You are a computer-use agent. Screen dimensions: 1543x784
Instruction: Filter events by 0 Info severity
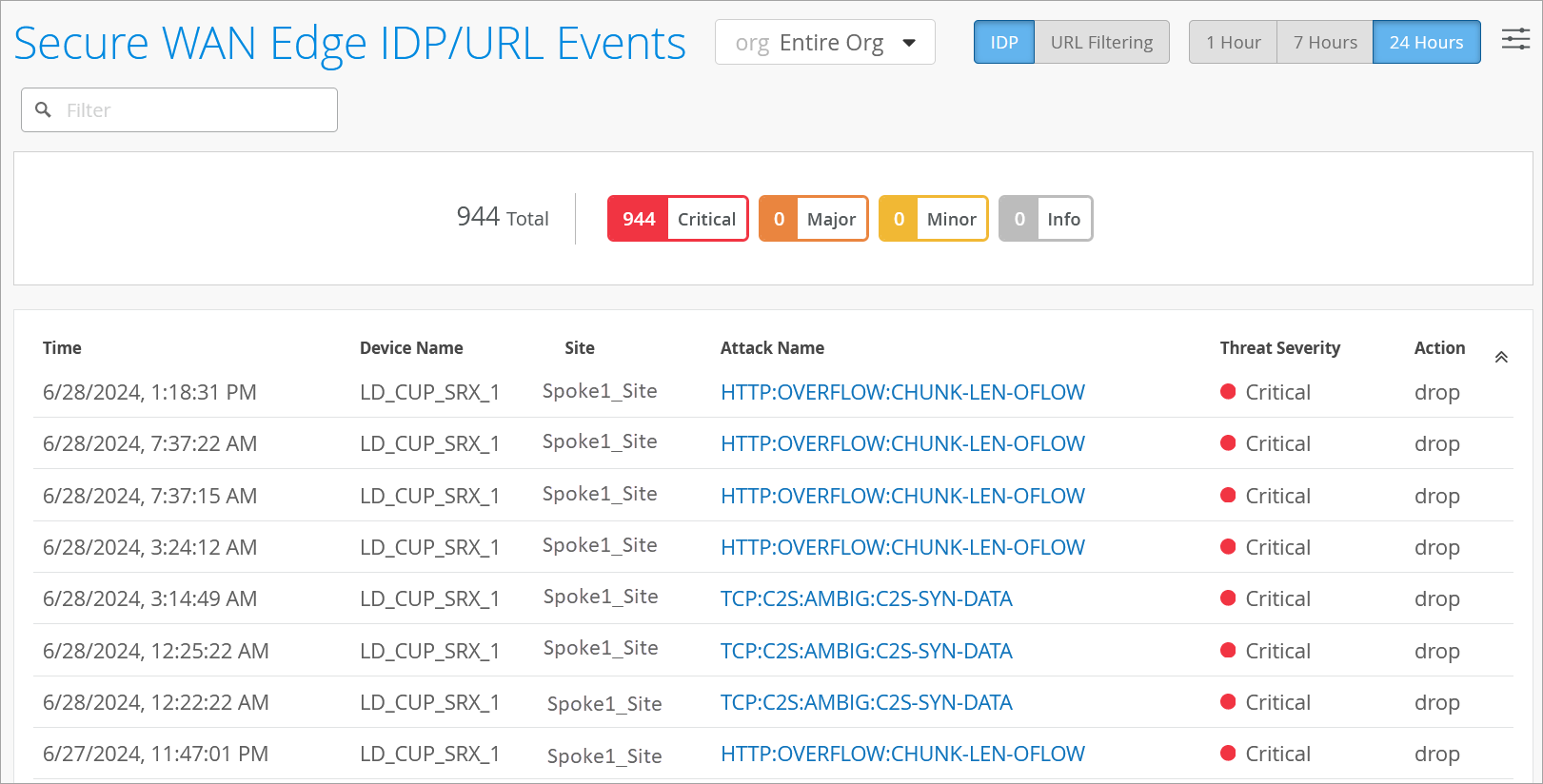coord(1046,219)
